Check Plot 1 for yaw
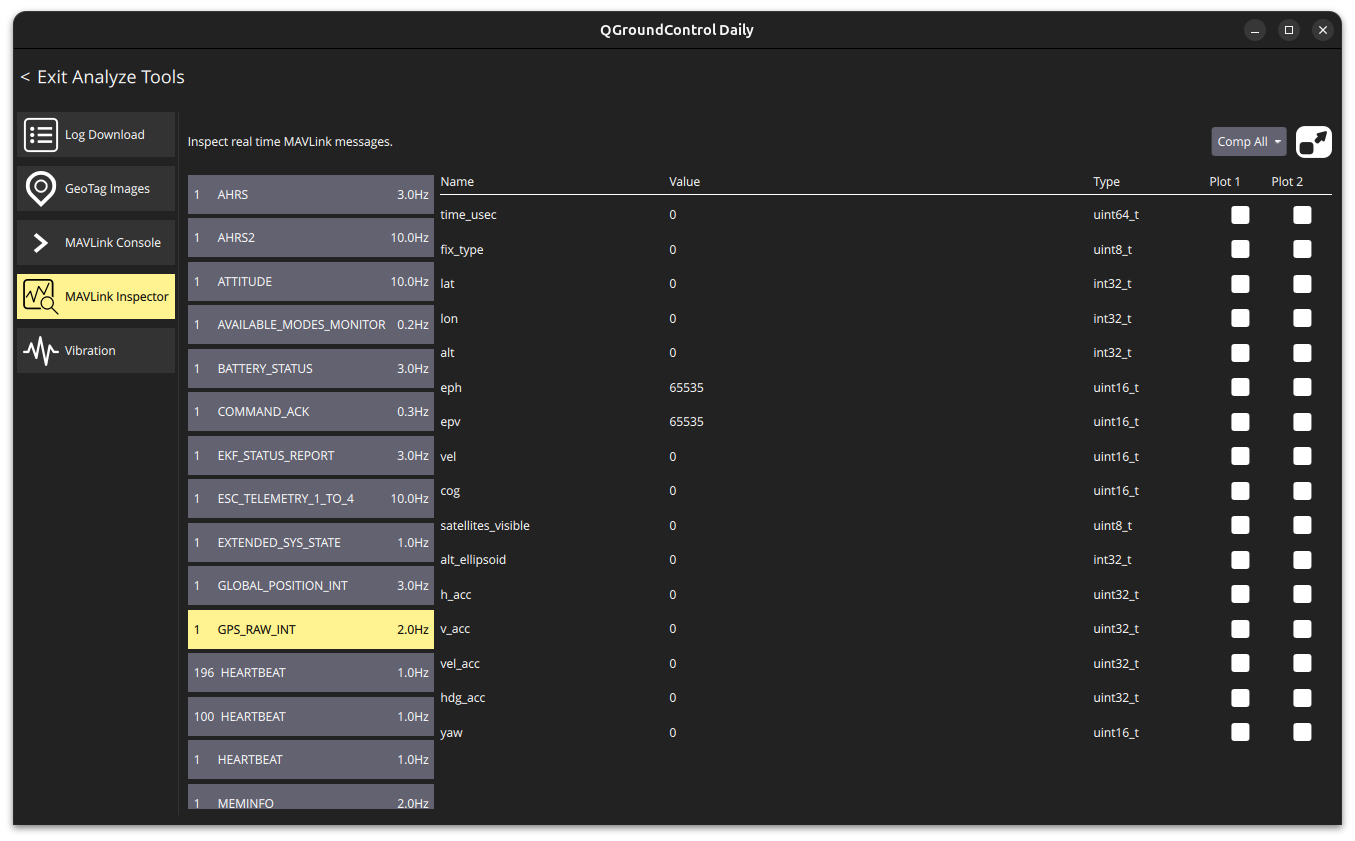 click(1240, 732)
